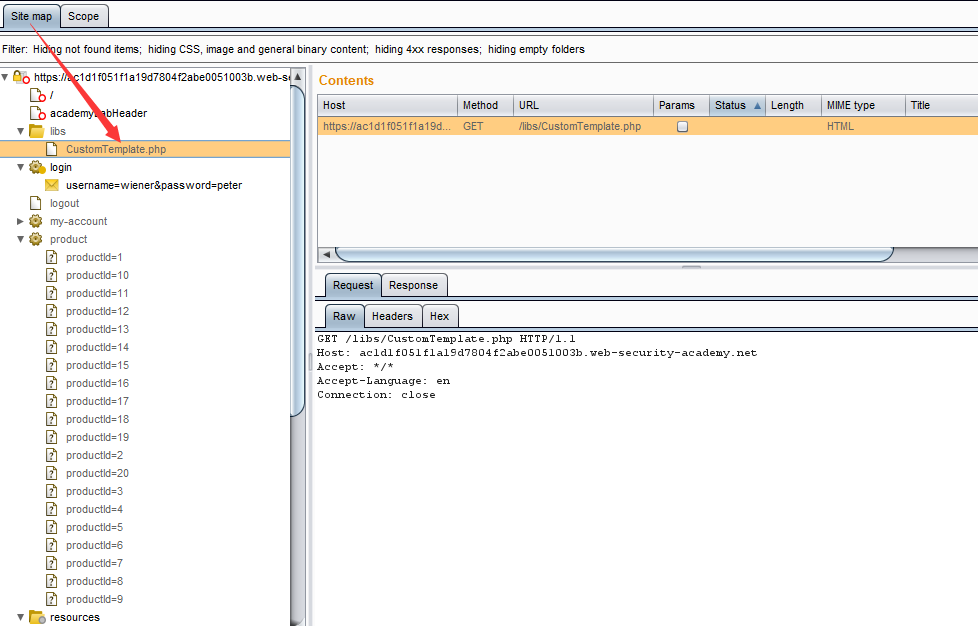Switch to the Scope tab
The image size is (978, 626).
pos(84,16)
